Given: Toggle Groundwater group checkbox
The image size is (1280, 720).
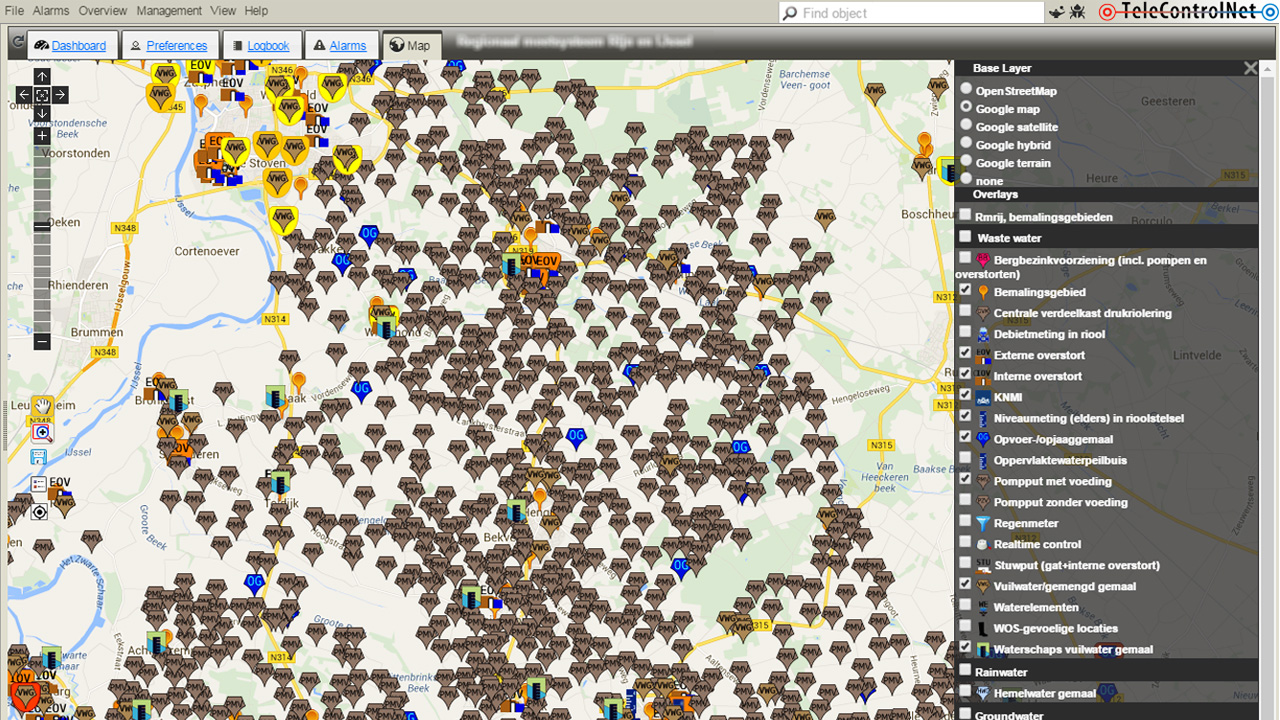Looking at the screenshot, I should tap(965, 714).
